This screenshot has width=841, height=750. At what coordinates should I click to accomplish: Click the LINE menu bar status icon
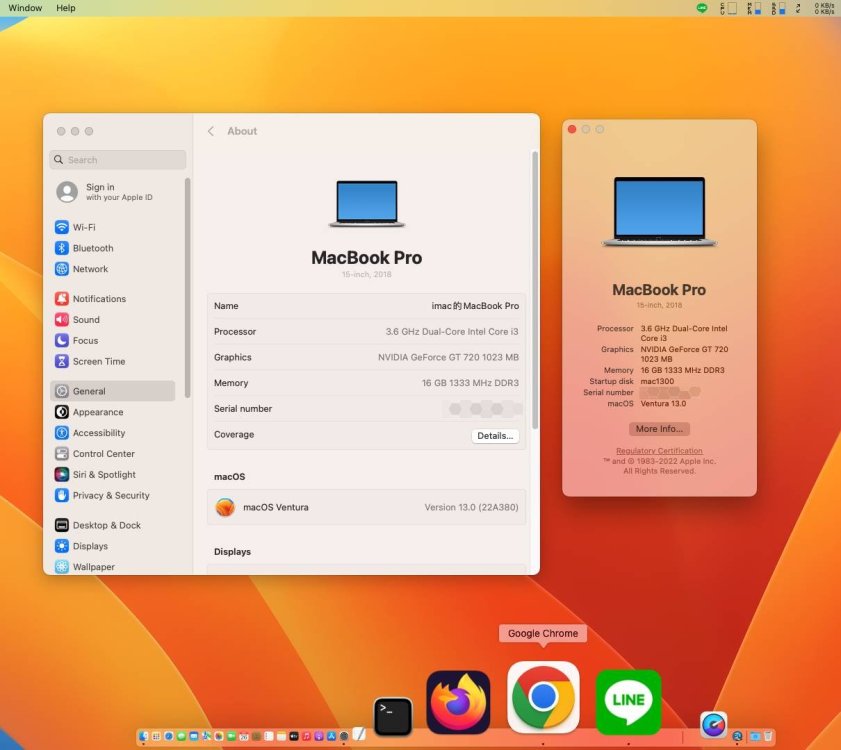pyautogui.click(x=702, y=8)
